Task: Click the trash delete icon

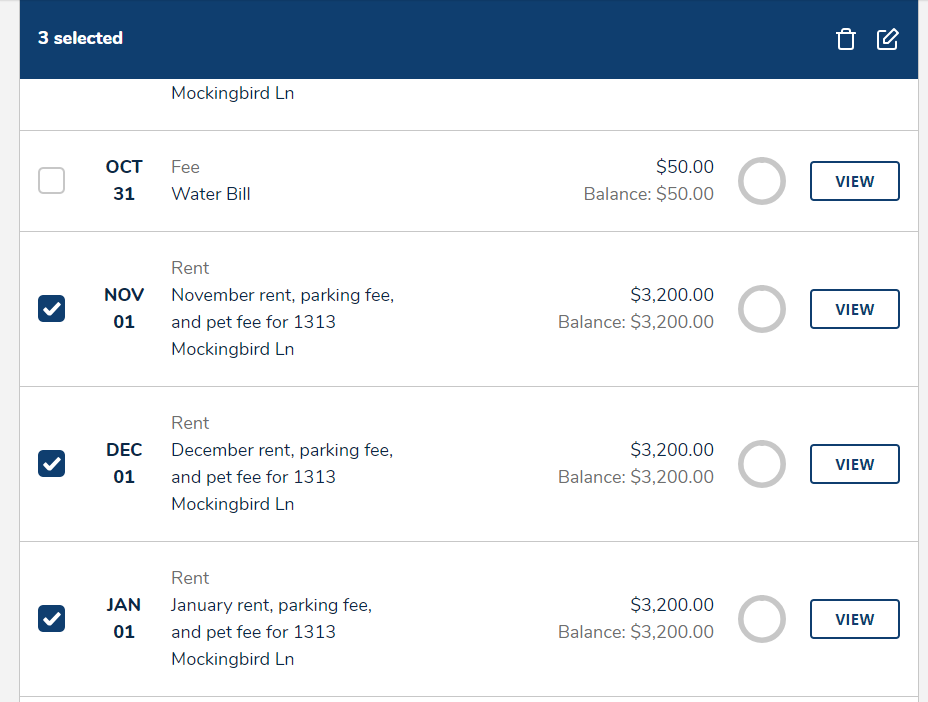Action: pos(846,39)
